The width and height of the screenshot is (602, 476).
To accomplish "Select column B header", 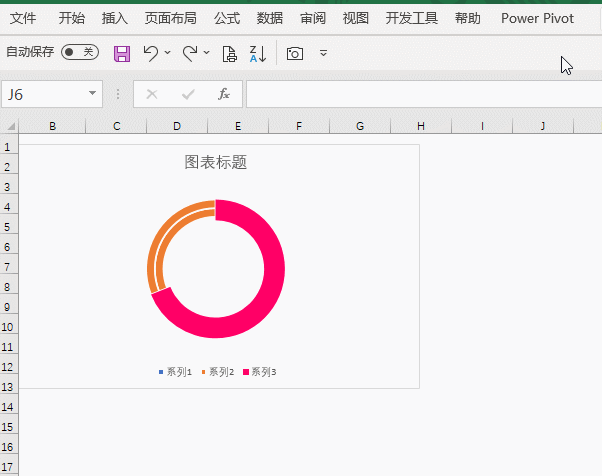I will 52,126.
